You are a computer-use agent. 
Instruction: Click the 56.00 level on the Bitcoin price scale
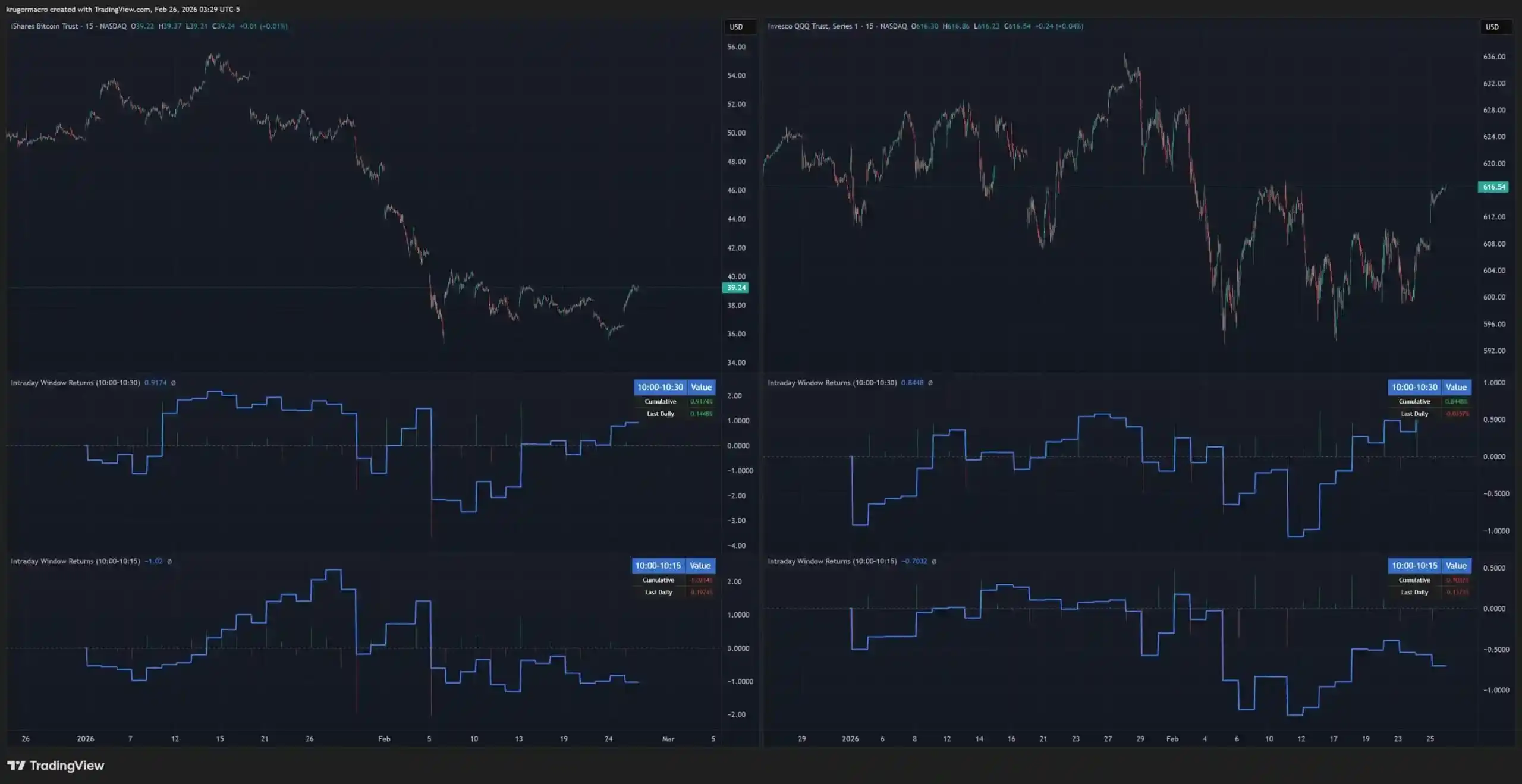click(736, 47)
